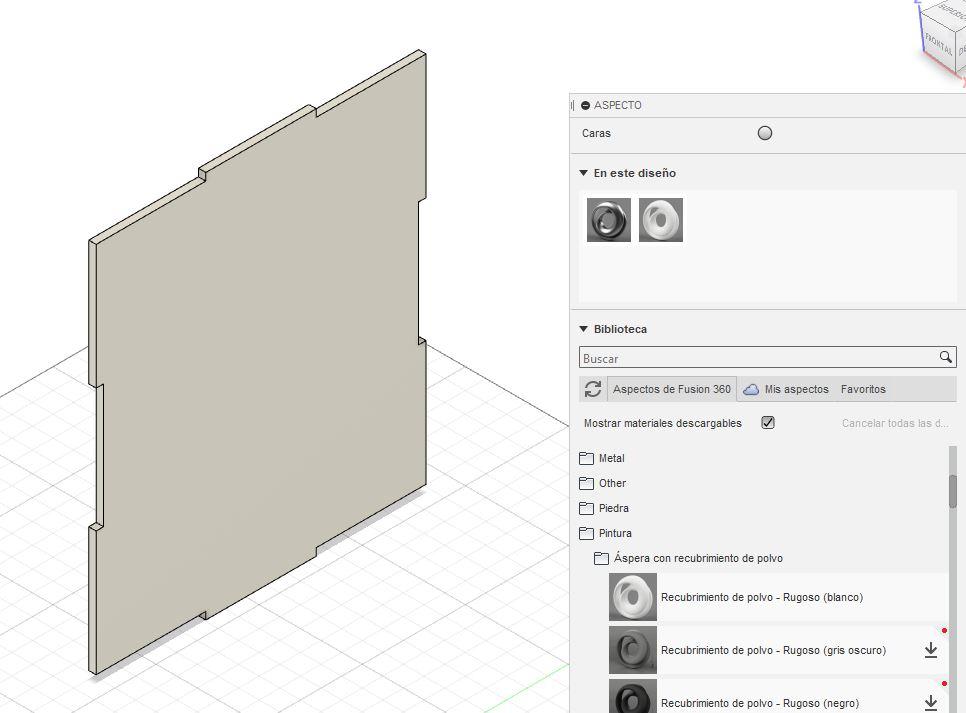The width and height of the screenshot is (966, 713).
Task: Click the ViewCube navigation cube
Action: (x=943, y=37)
